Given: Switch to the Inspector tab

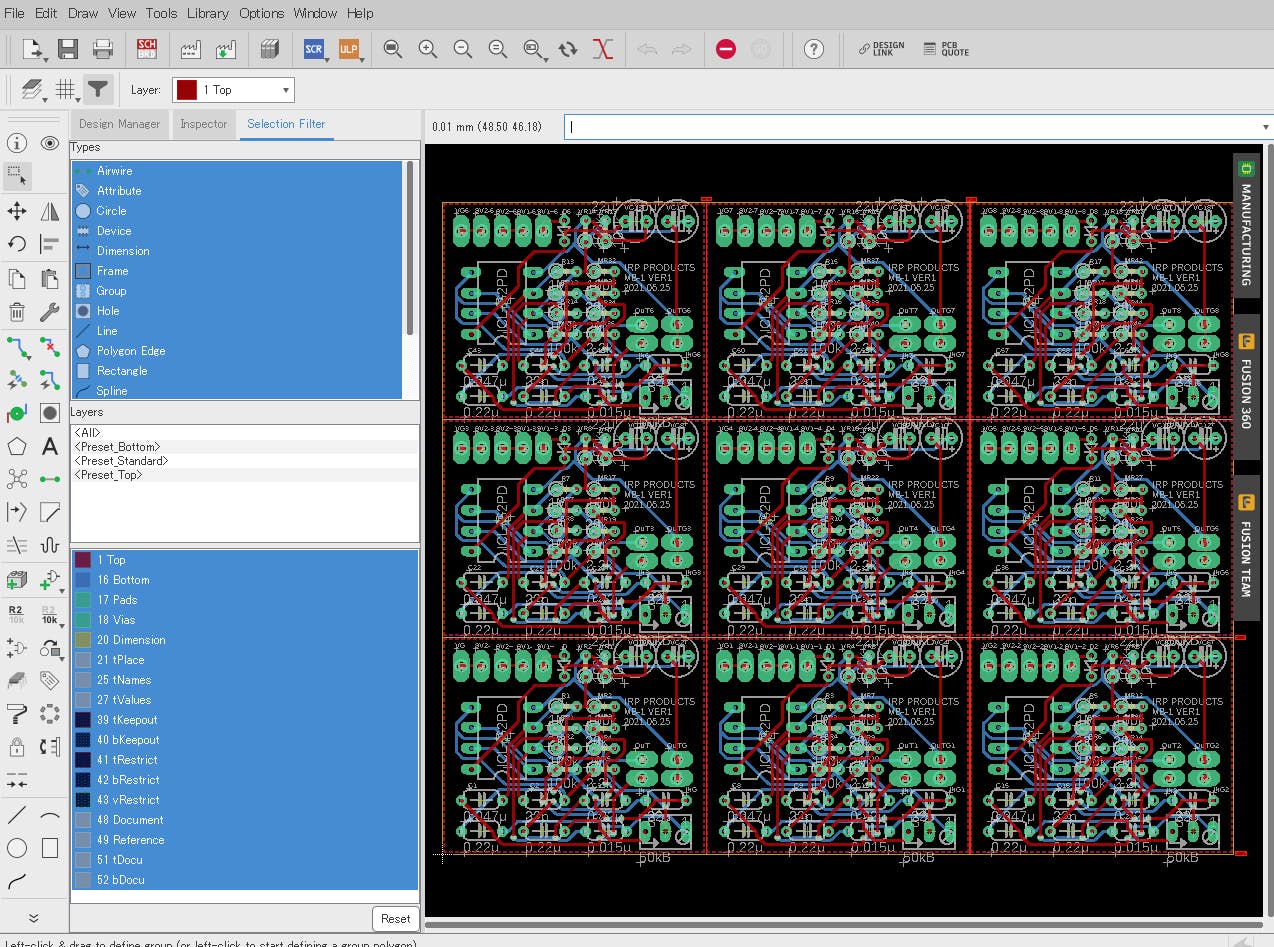Looking at the screenshot, I should [x=204, y=124].
